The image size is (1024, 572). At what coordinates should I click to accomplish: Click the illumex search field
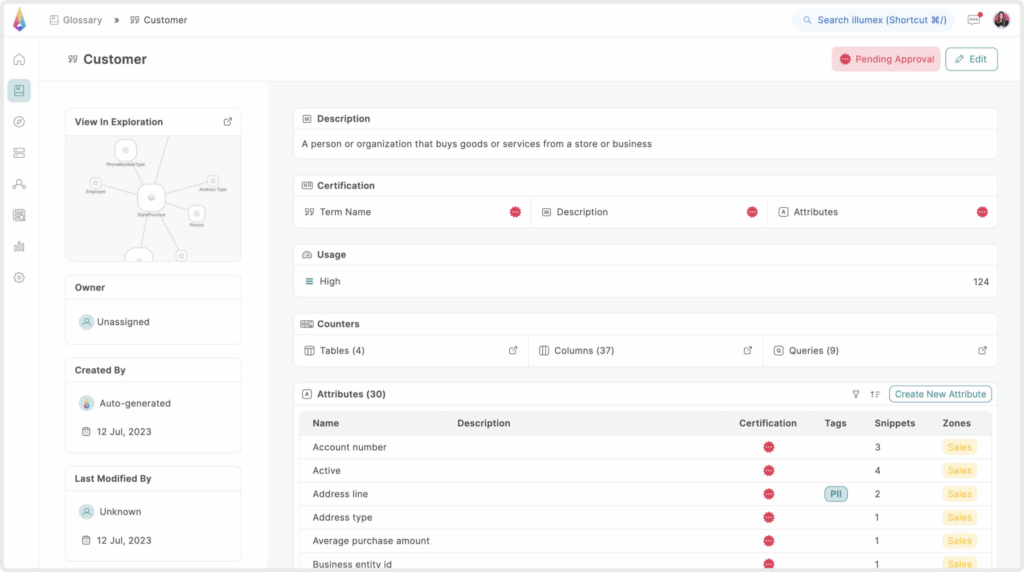873,20
